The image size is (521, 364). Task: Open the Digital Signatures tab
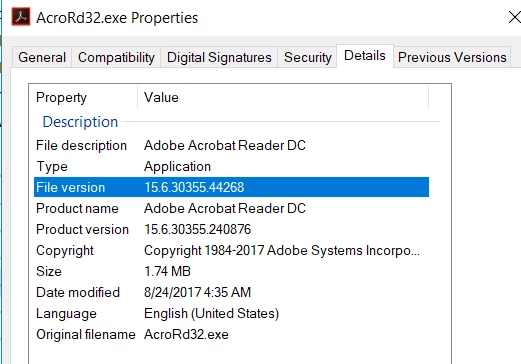(219, 57)
